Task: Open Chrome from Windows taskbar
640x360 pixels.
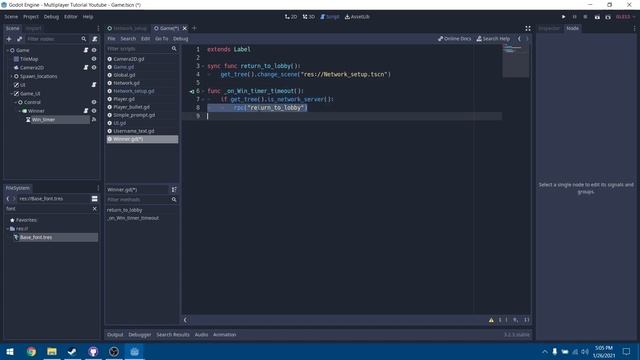Action: (x=31, y=351)
